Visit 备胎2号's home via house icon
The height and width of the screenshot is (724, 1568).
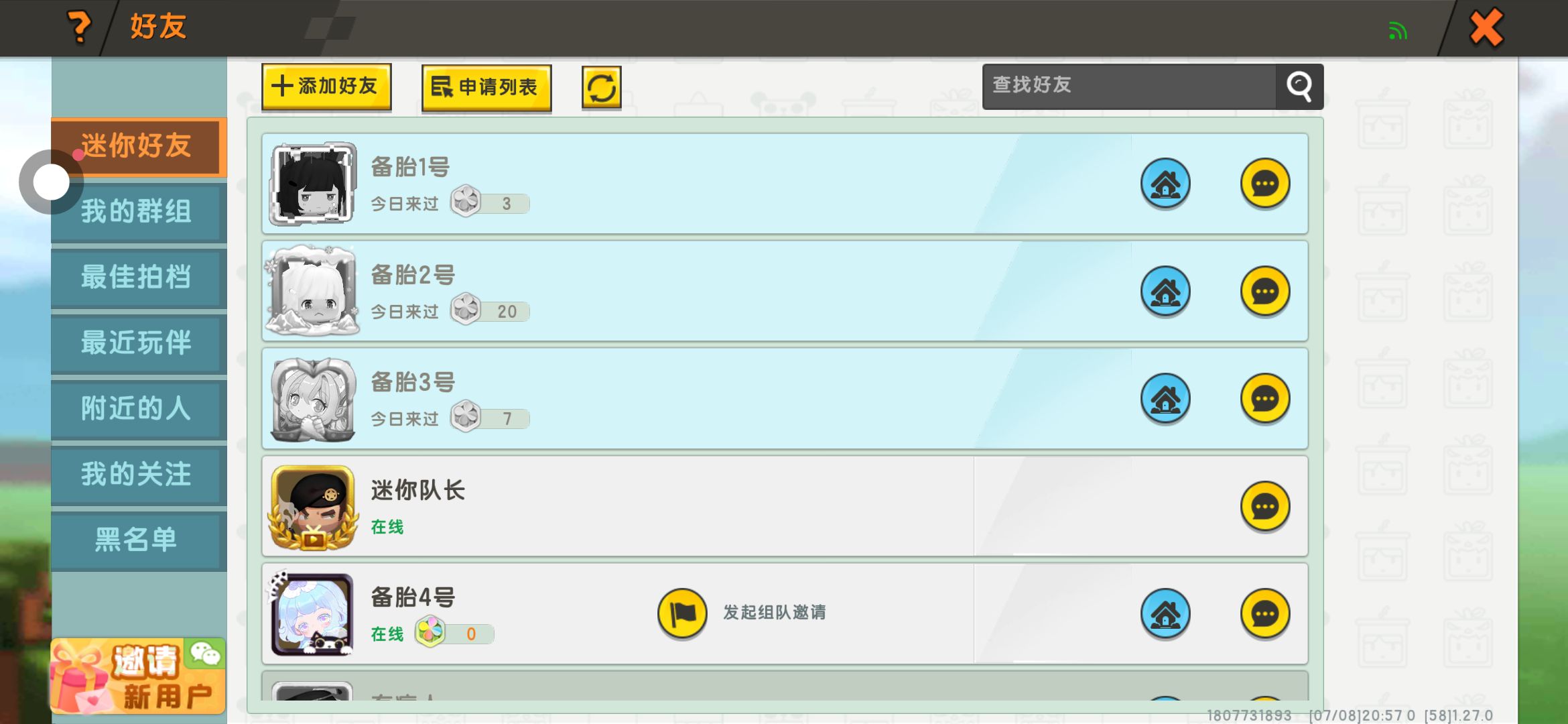click(x=1165, y=292)
